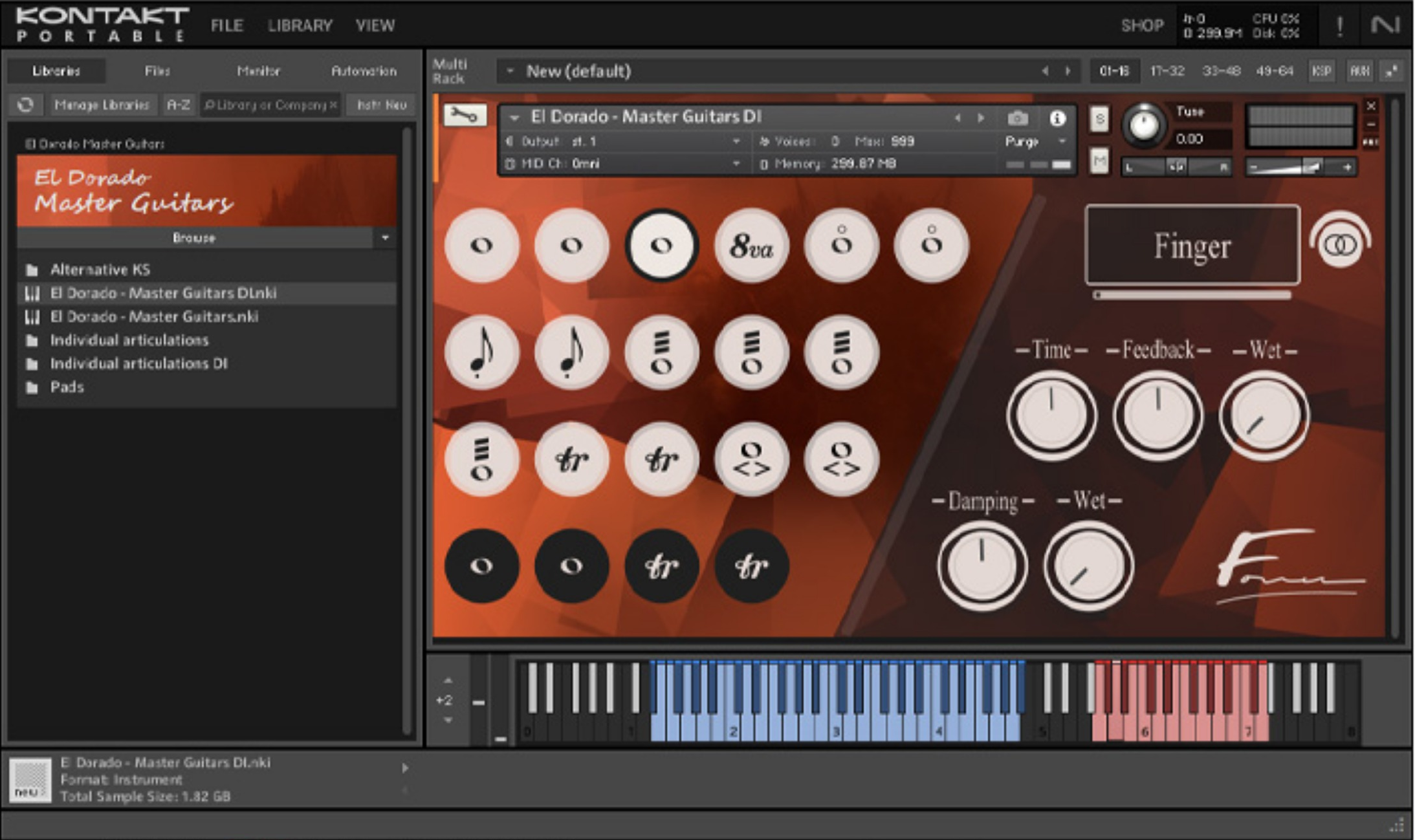
Task: Toggle the instrument Mute M button
Action: 1099,160
